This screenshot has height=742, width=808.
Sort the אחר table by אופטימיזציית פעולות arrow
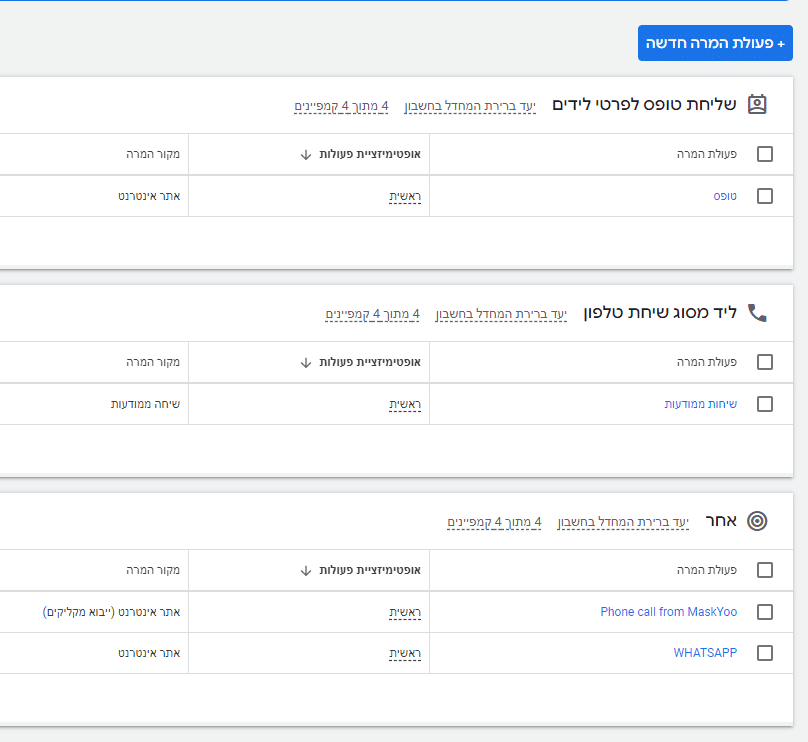click(306, 570)
